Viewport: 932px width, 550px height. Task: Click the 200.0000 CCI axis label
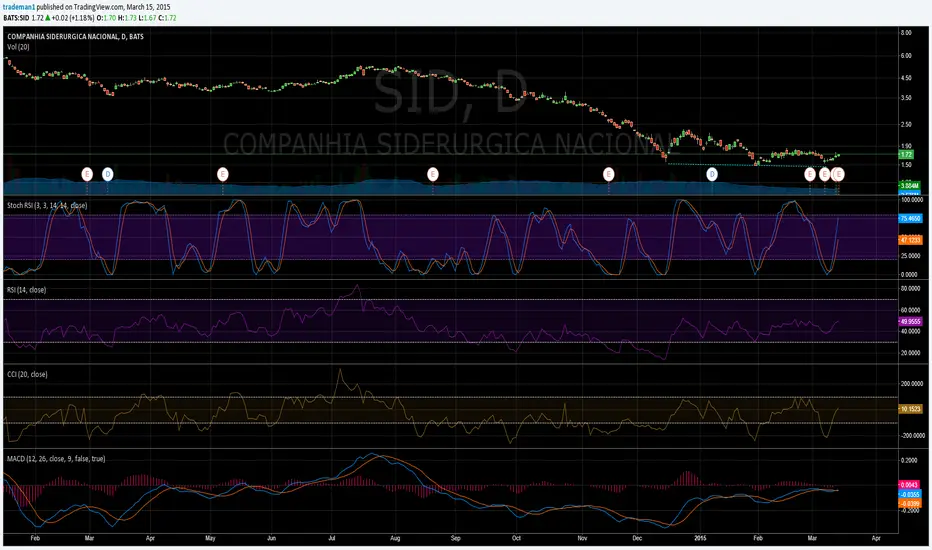[912, 384]
